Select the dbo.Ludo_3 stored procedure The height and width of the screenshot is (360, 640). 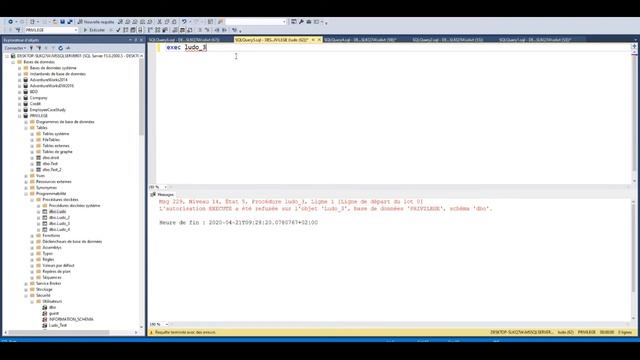click(59, 224)
